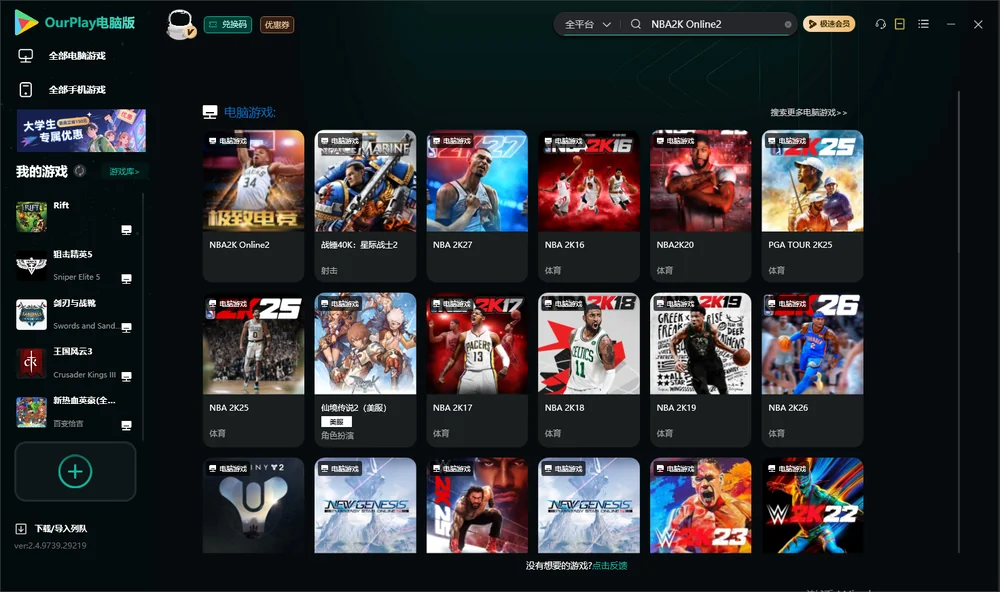Screen dimensions: 1000x592
Task: Click the yellow icon beside the headset
Action: pyautogui.click(x=900, y=24)
